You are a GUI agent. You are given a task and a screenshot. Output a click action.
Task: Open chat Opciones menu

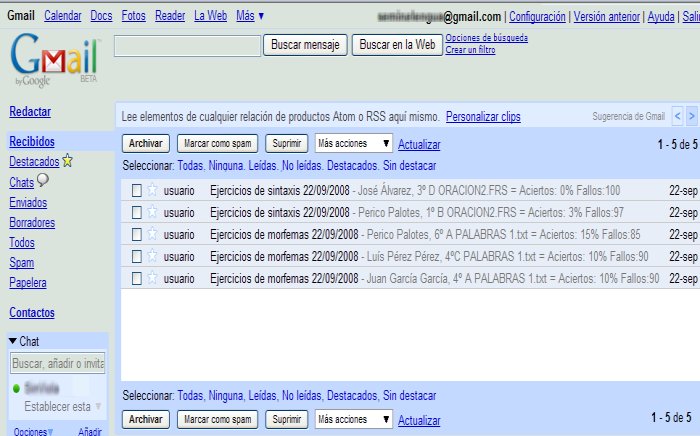[x=33, y=432]
